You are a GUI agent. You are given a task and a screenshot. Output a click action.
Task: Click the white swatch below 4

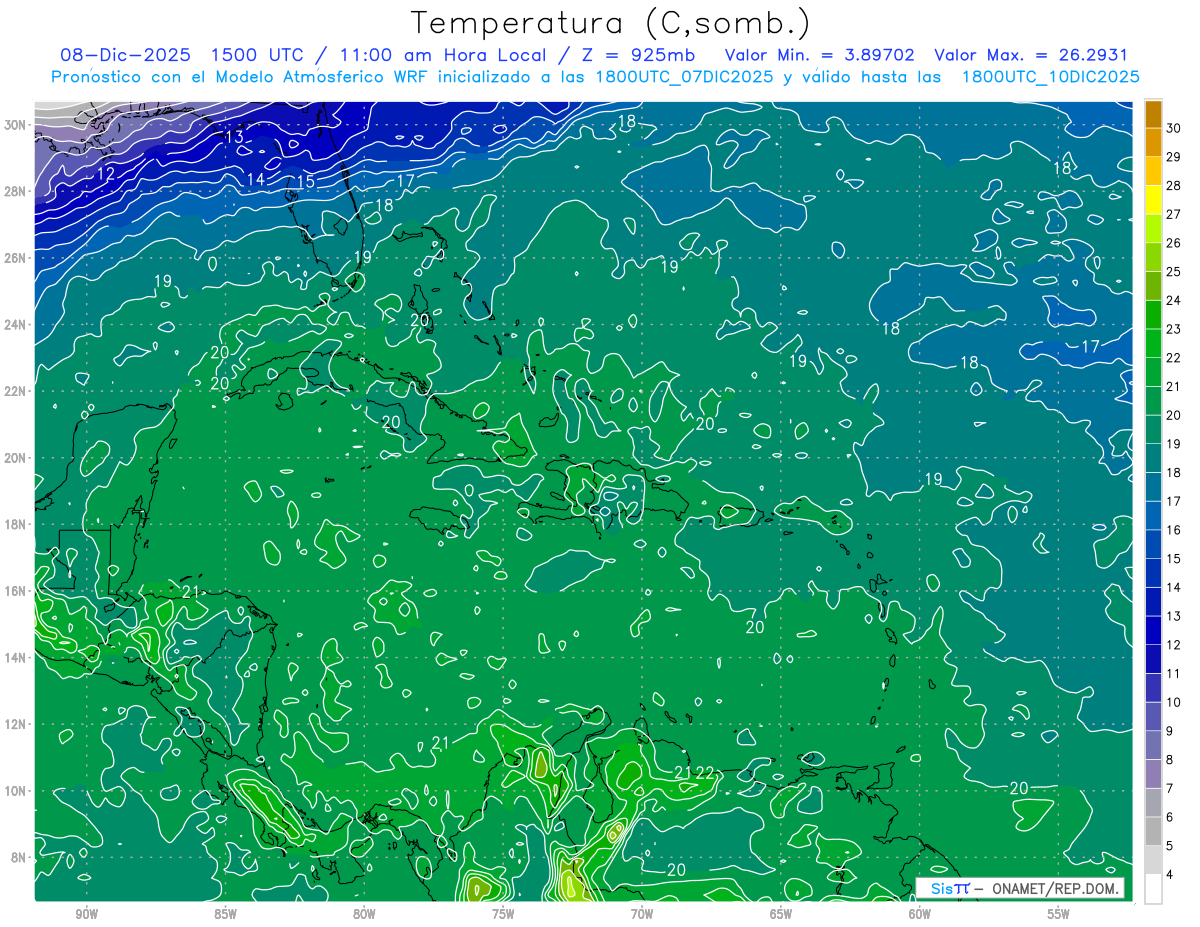click(1153, 889)
